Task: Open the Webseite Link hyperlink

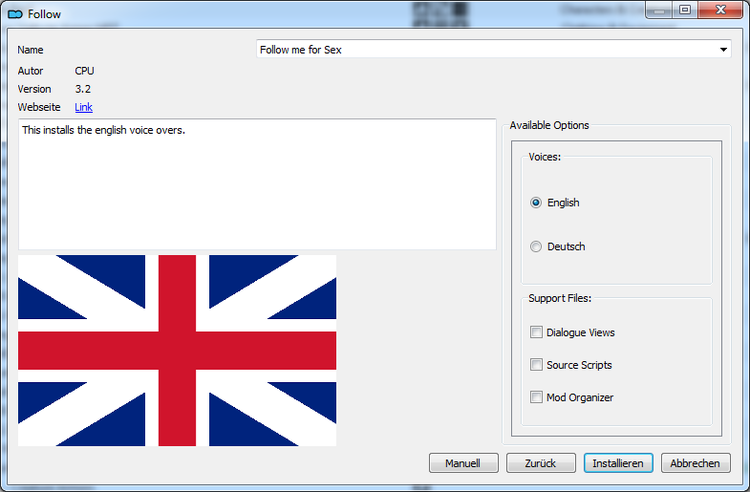Action: tap(84, 107)
